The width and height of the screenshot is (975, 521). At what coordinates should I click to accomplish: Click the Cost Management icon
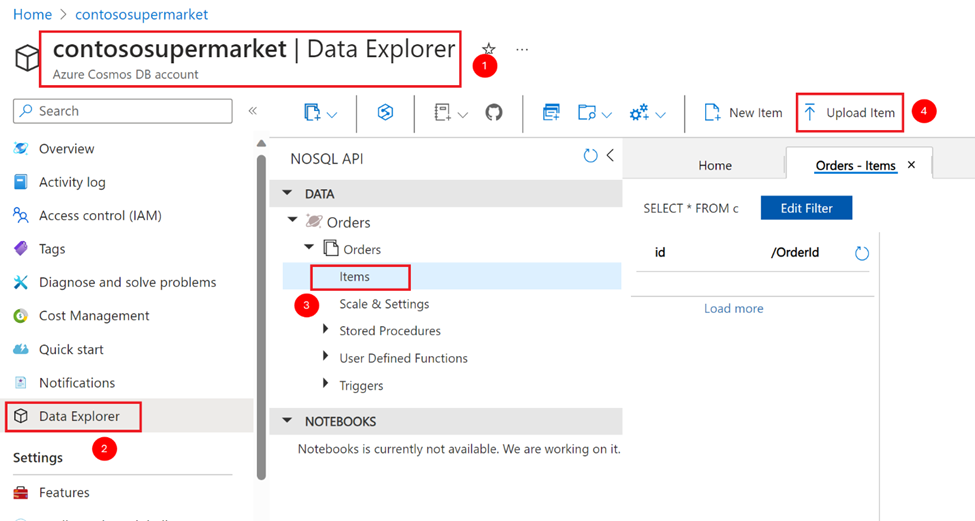tap(21, 316)
